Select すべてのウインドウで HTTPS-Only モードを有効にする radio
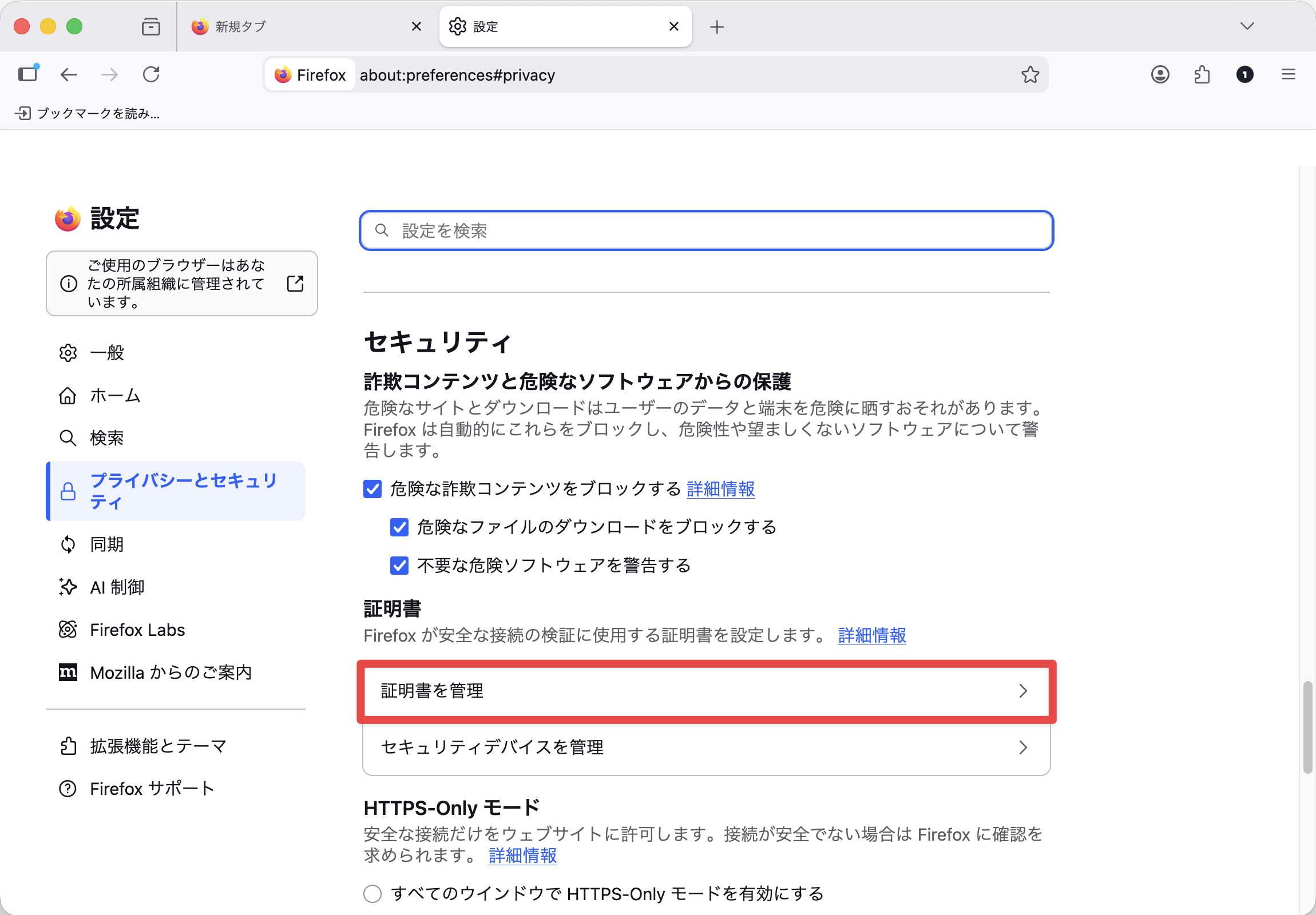1316x915 pixels. click(372, 893)
